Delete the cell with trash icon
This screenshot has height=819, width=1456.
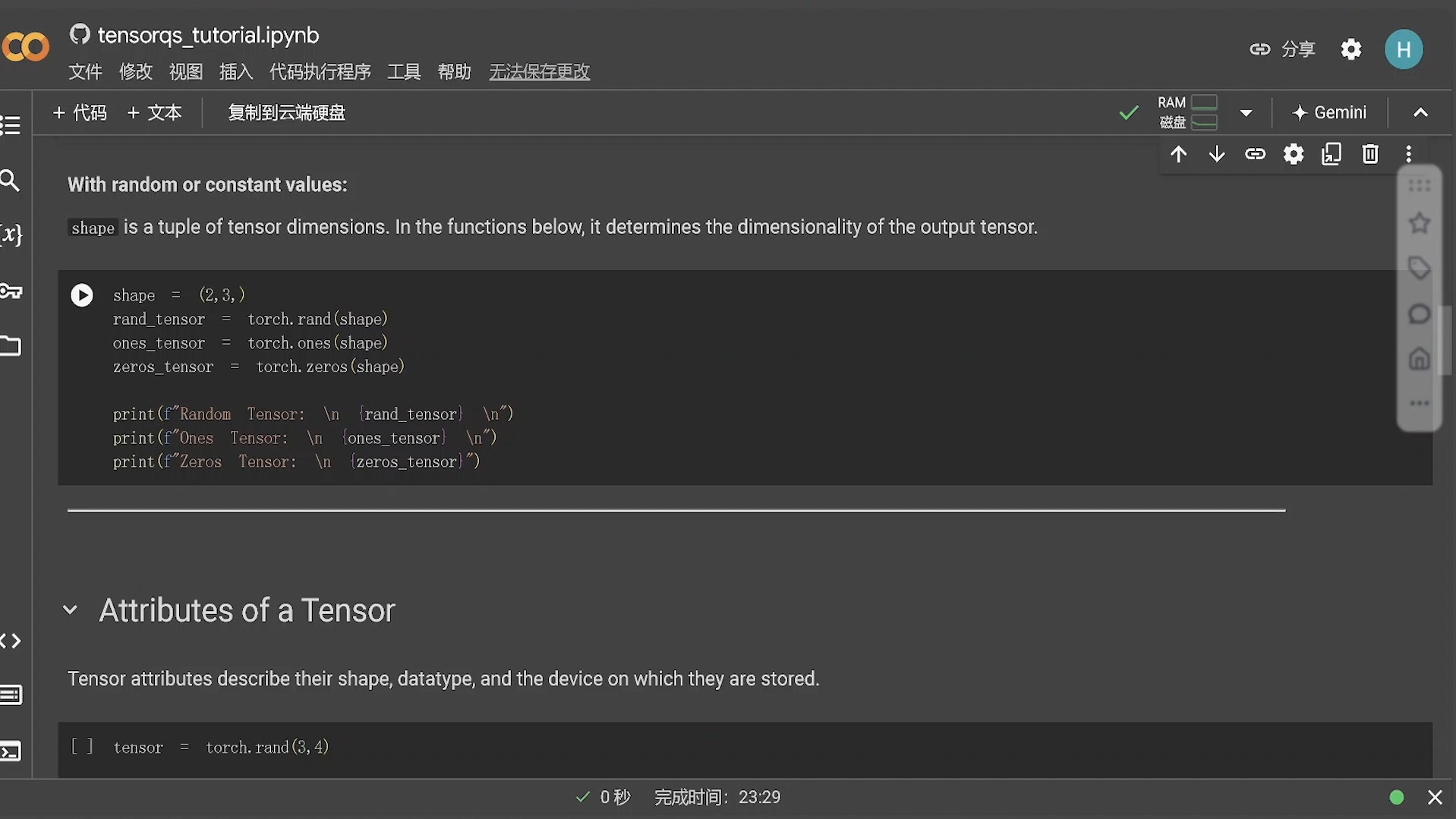point(1370,155)
